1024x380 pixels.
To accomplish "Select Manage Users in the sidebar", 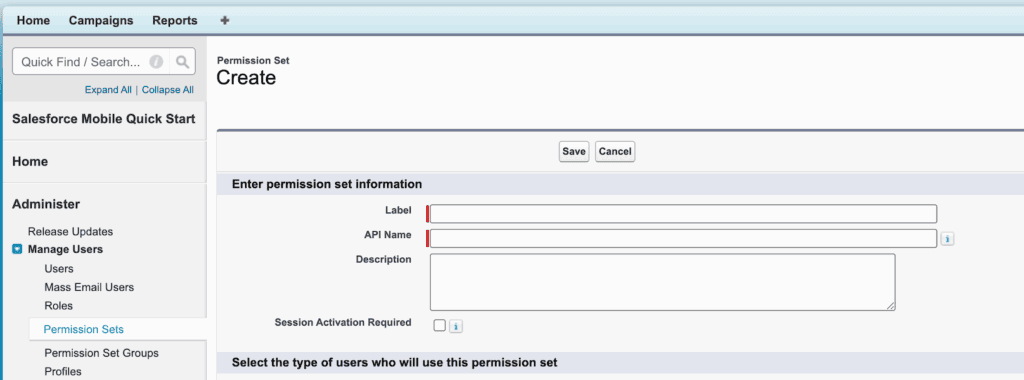I will click(x=65, y=249).
